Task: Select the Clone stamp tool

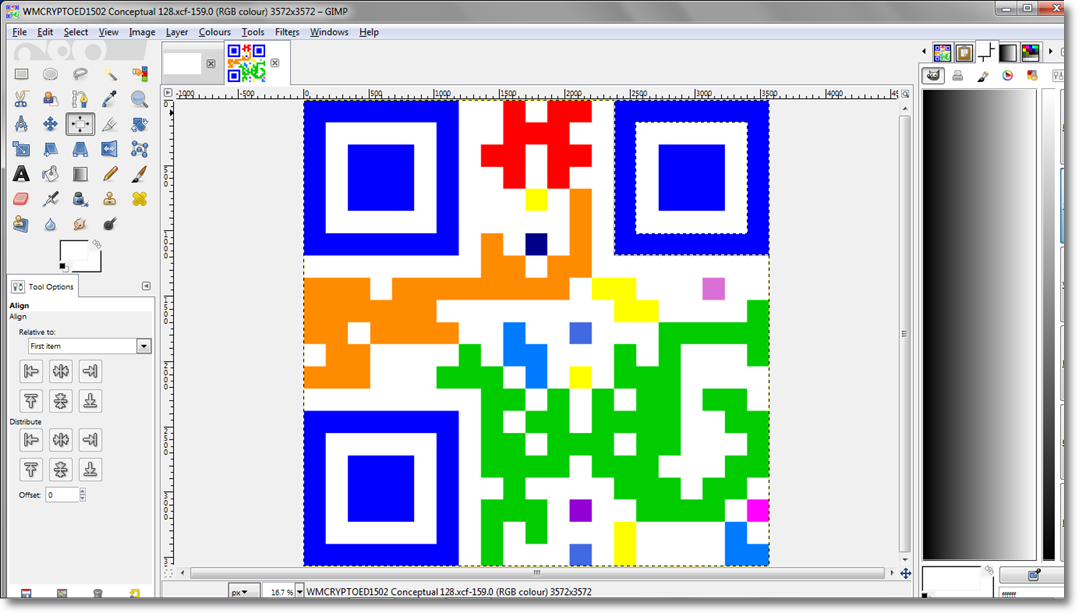Action: click(x=110, y=199)
